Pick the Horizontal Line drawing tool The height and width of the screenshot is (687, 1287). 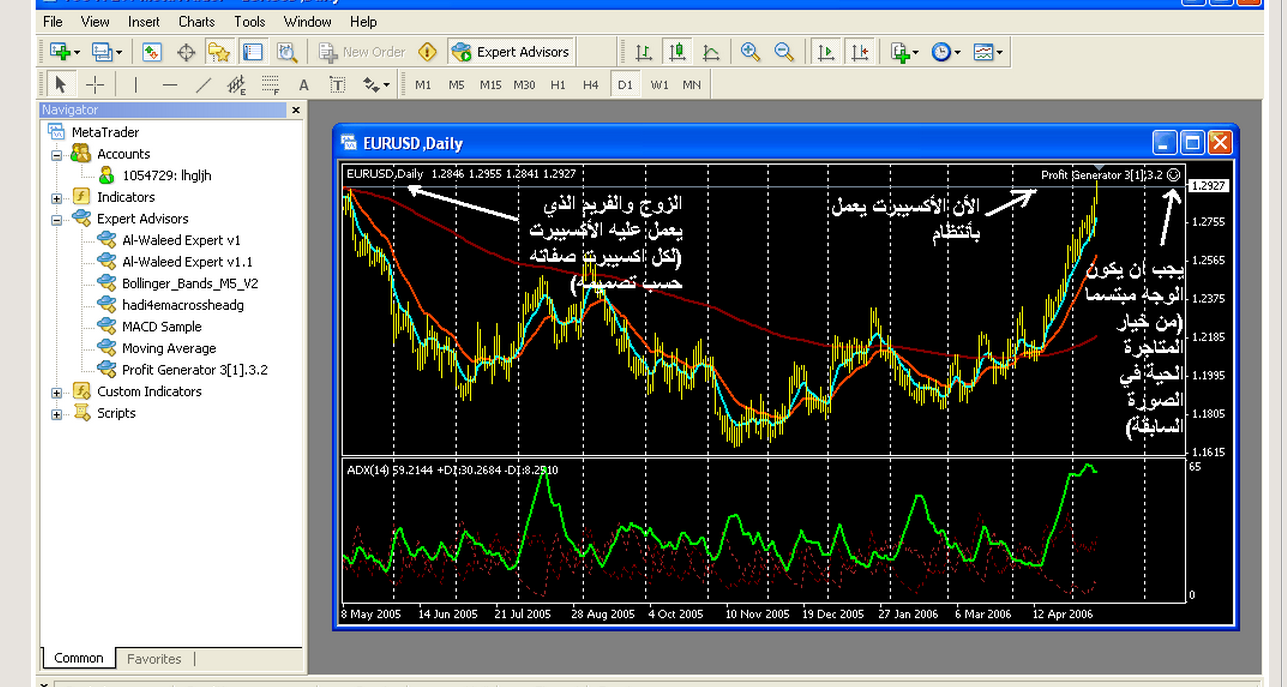(170, 85)
